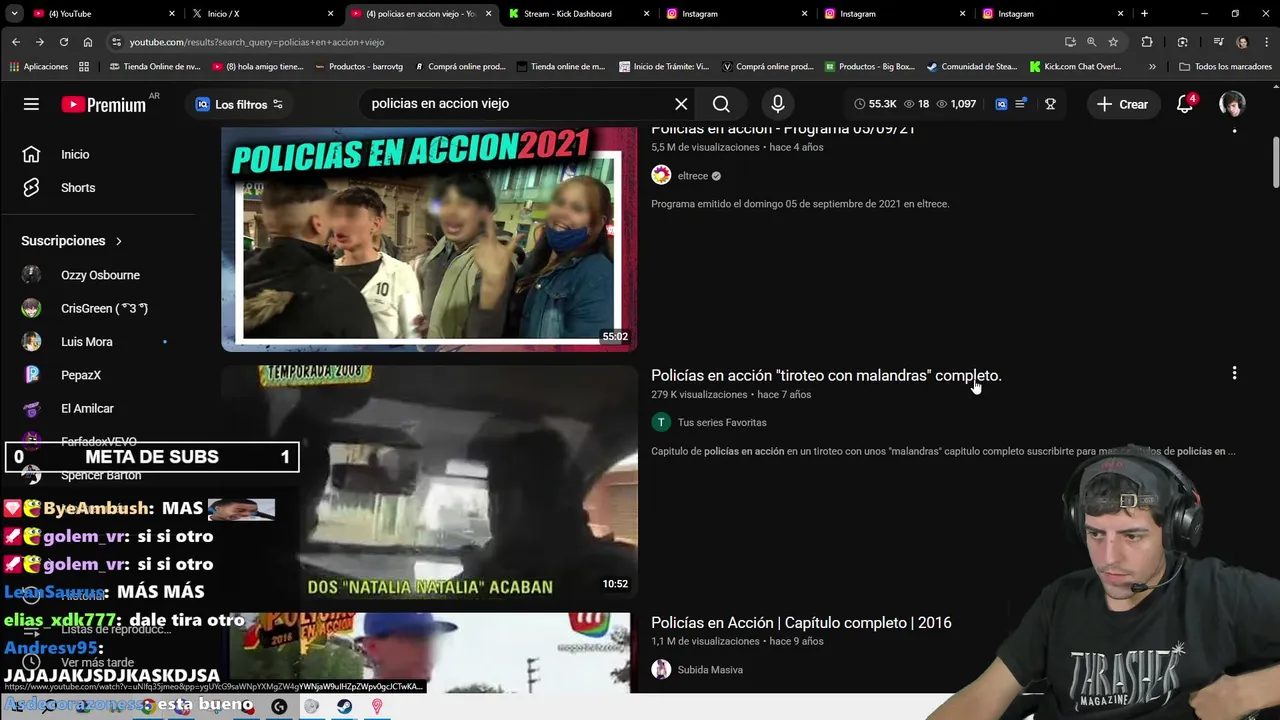Open the CrisGreen subscription channel
Image resolution: width=1280 pixels, height=720 pixels.
pyautogui.click(x=105, y=308)
